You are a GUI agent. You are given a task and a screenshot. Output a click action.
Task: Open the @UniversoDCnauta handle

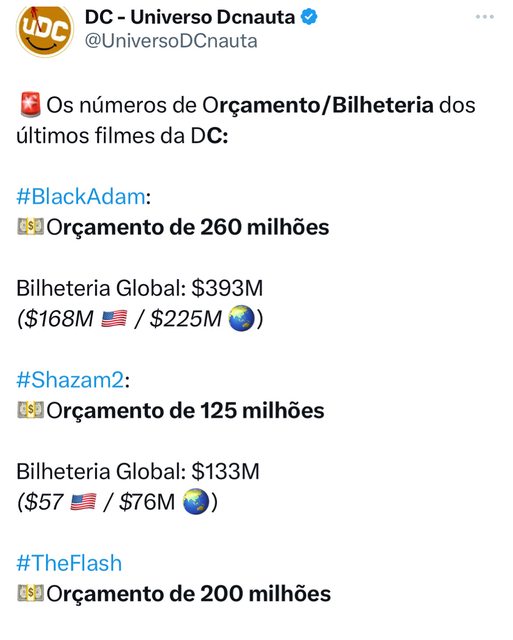coord(171,41)
